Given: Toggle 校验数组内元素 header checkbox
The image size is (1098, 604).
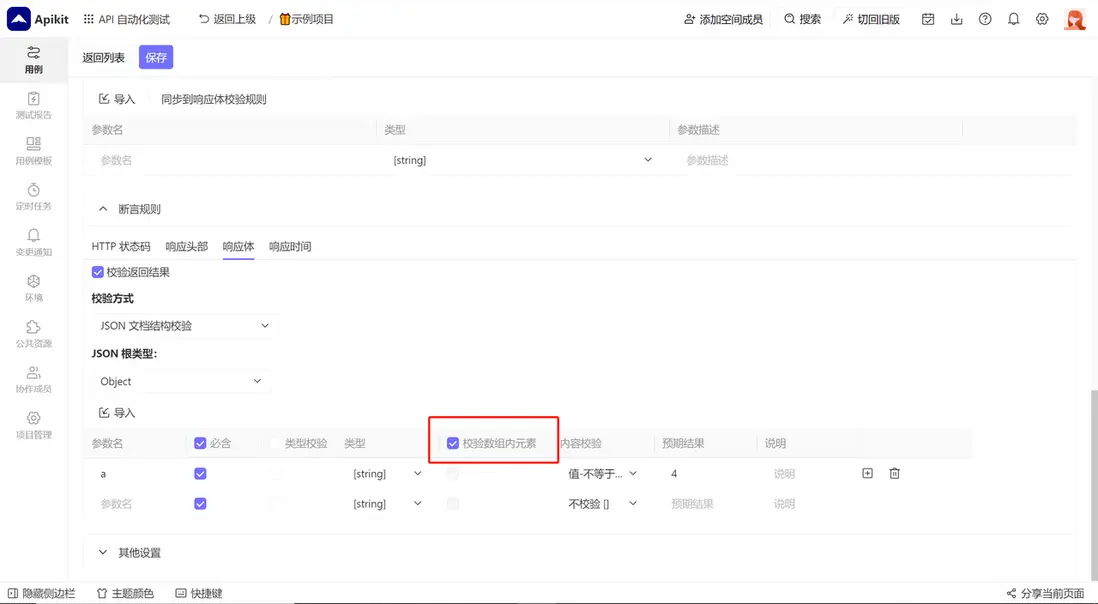Looking at the screenshot, I should pos(452,443).
